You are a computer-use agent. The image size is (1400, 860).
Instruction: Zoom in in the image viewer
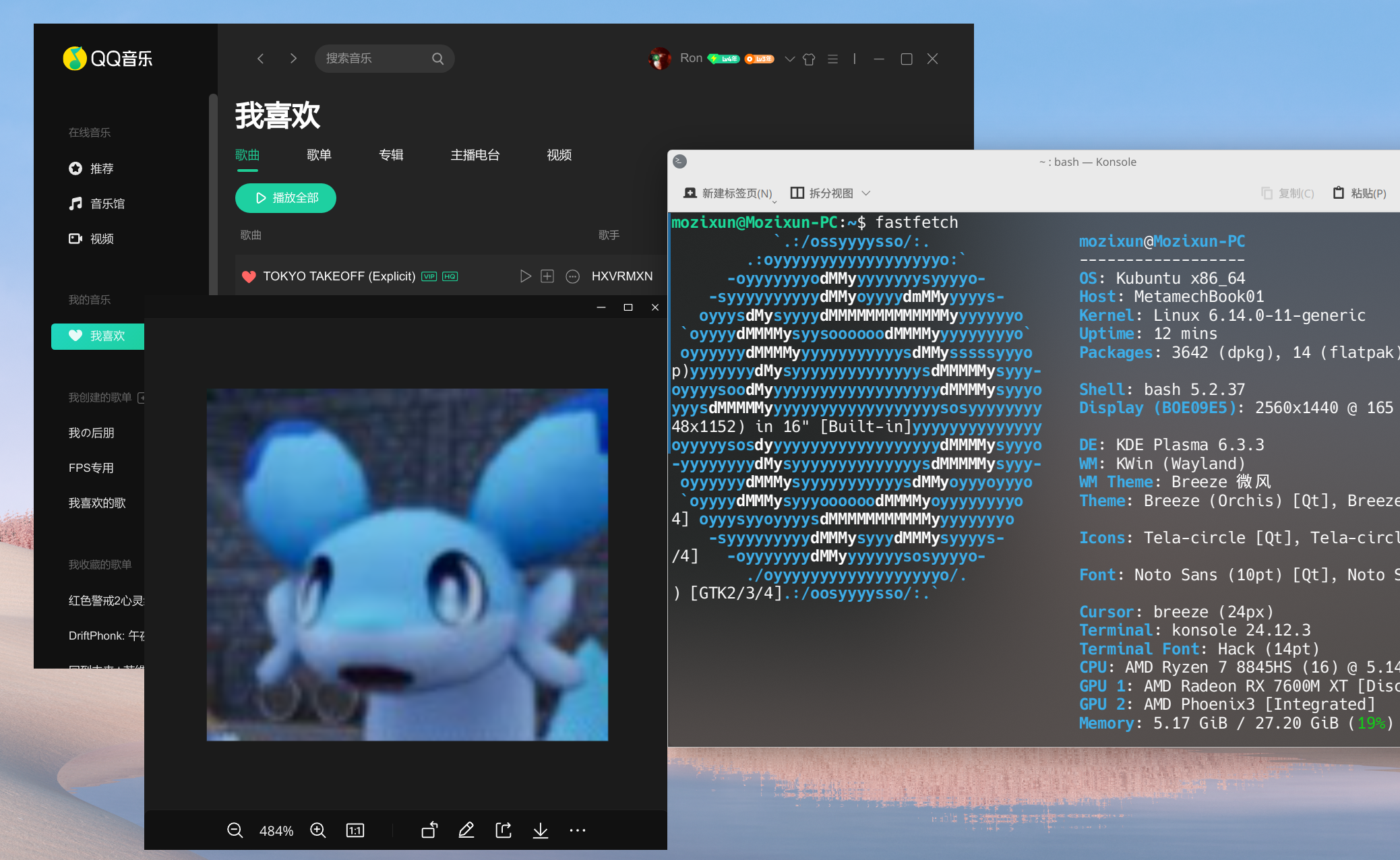pyautogui.click(x=318, y=830)
